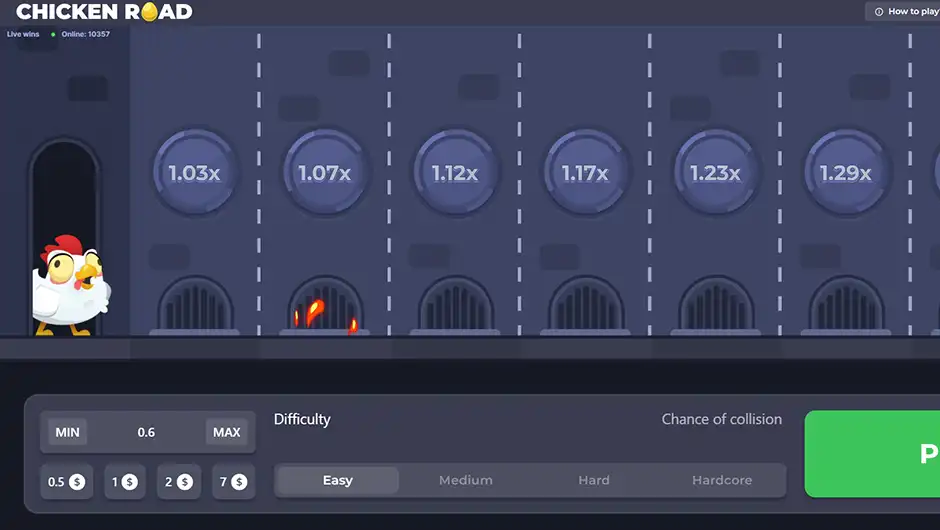Select Hard difficulty
The width and height of the screenshot is (940, 530).
coord(594,480)
